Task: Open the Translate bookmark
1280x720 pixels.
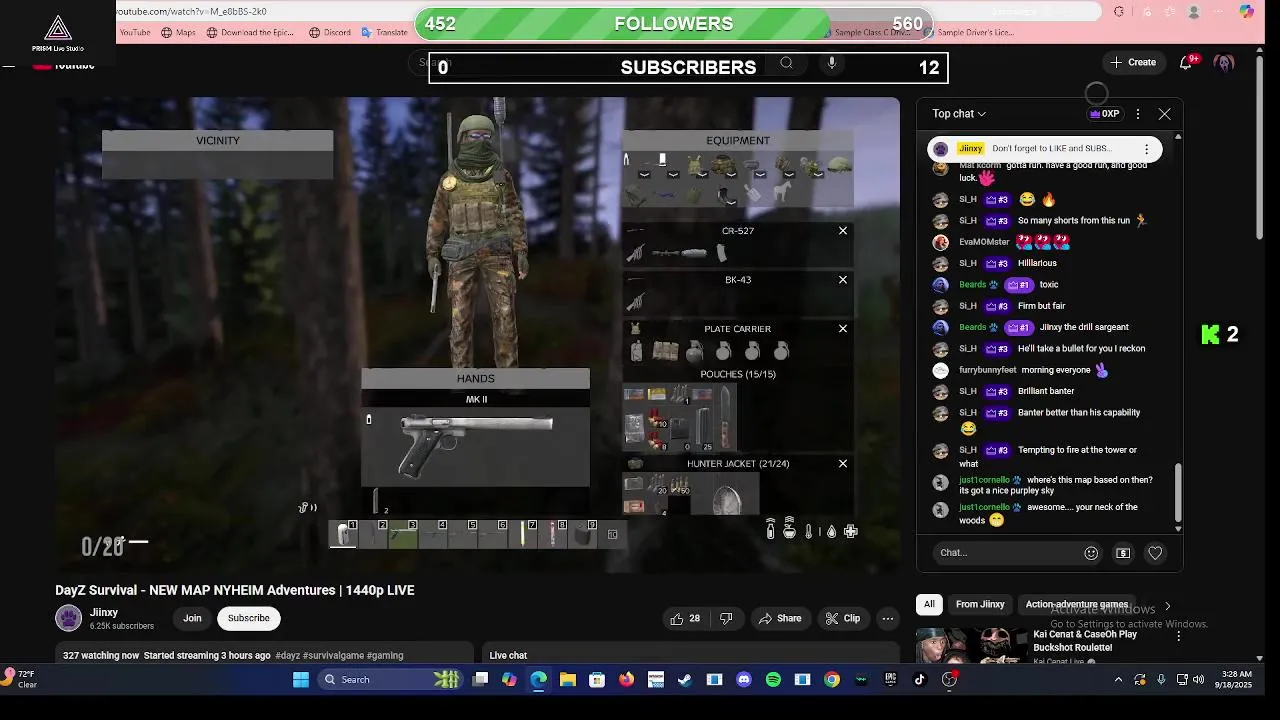Action: point(384,32)
